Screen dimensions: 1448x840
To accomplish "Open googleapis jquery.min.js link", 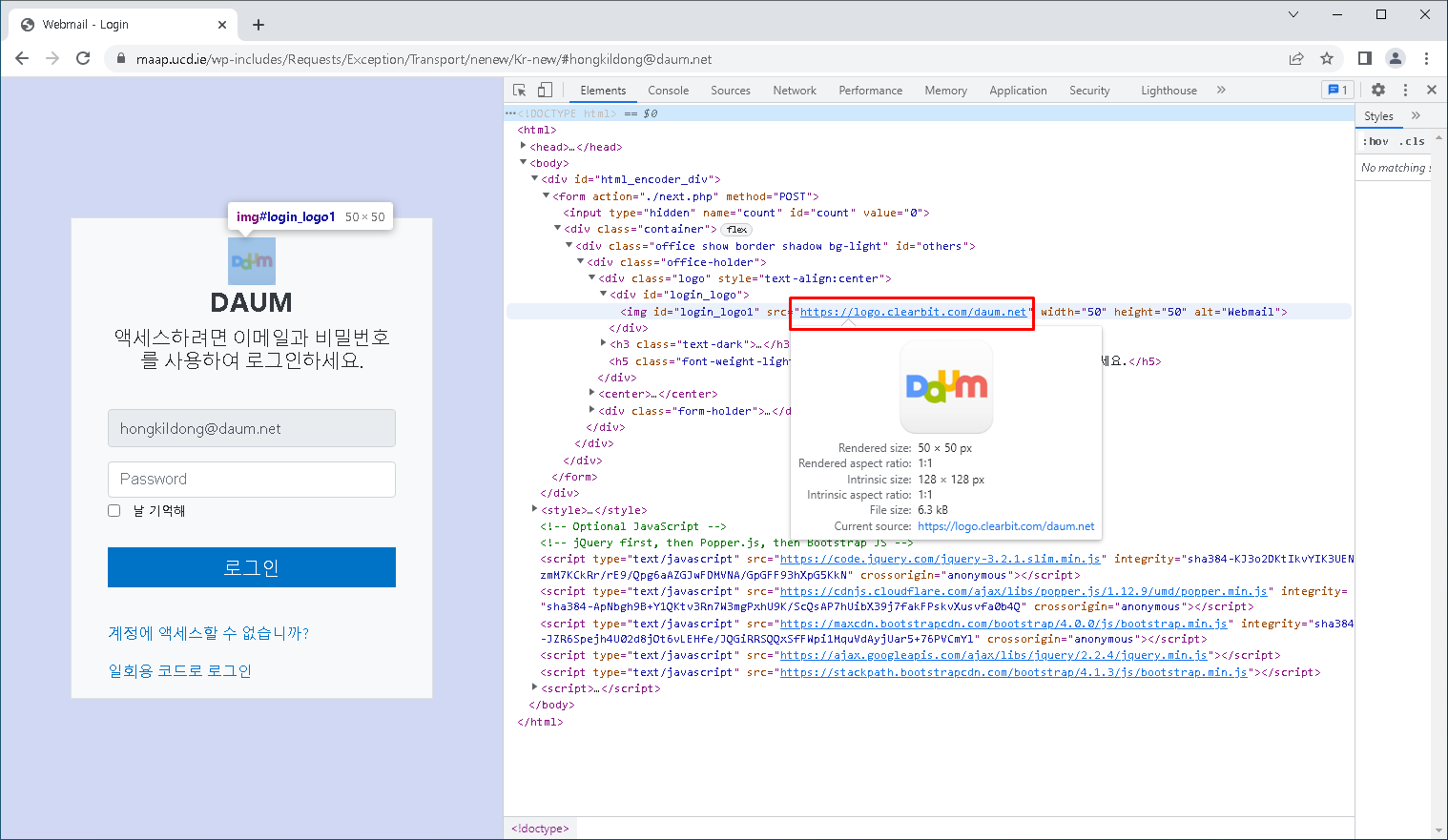I will (994, 655).
